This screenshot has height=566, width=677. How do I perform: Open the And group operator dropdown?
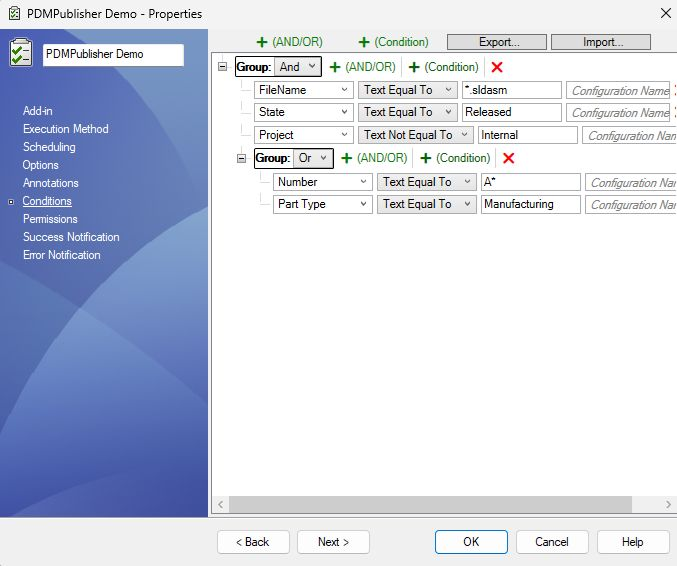(x=298, y=67)
